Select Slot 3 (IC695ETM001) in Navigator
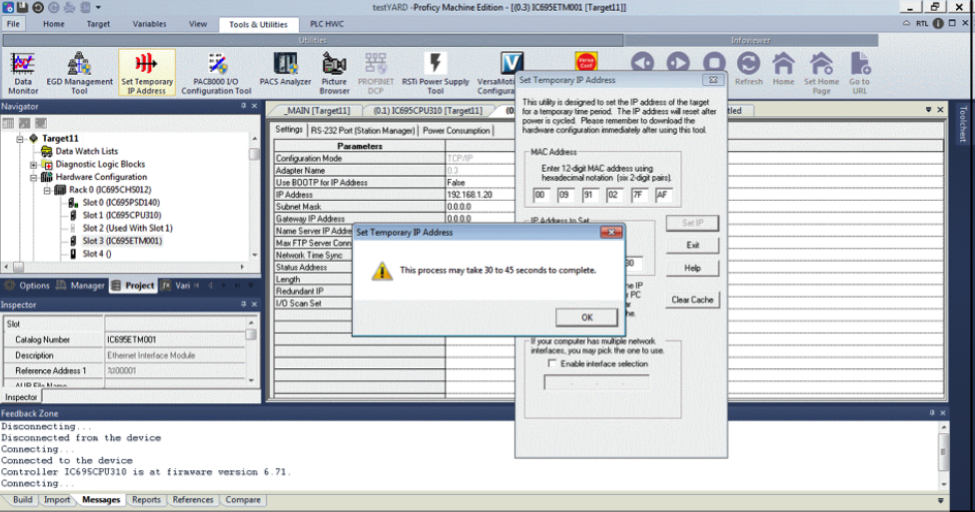 click(x=122, y=241)
